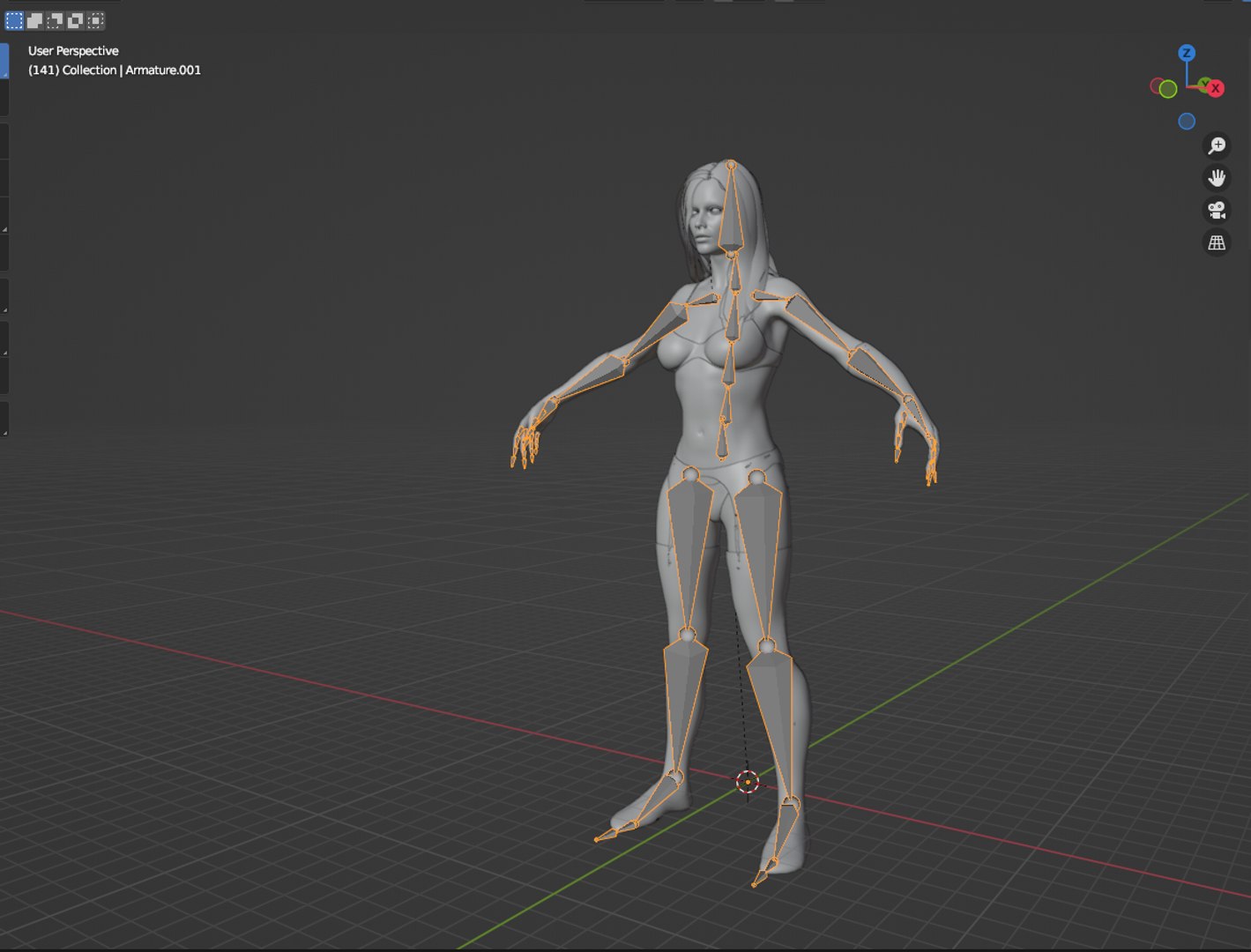This screenshot has width=1251, height=952.
Task: Choose the Subtract Selection mode icon
Action: coord(55,19)
